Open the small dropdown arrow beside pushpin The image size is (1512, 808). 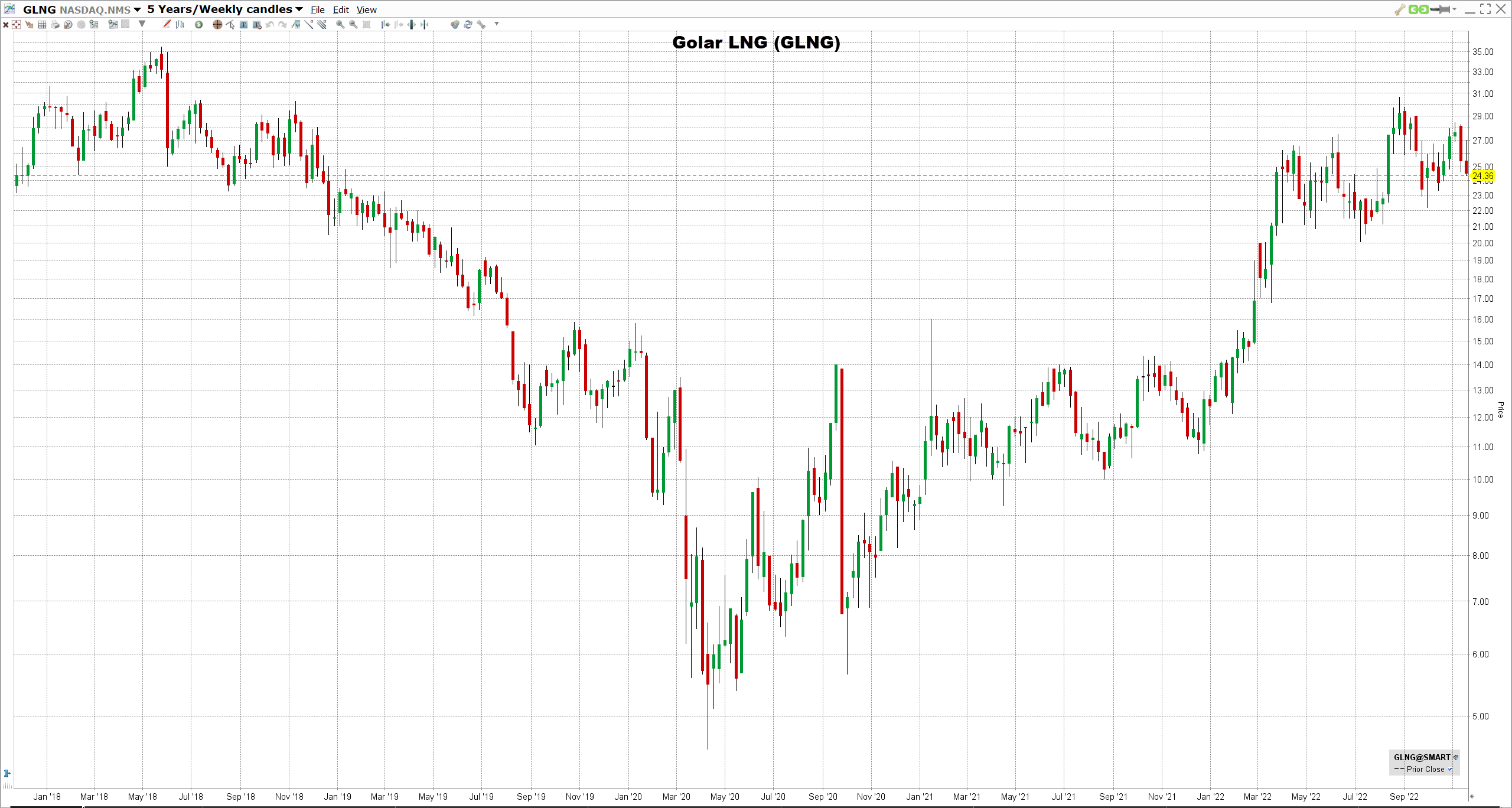coord(1454,9)
